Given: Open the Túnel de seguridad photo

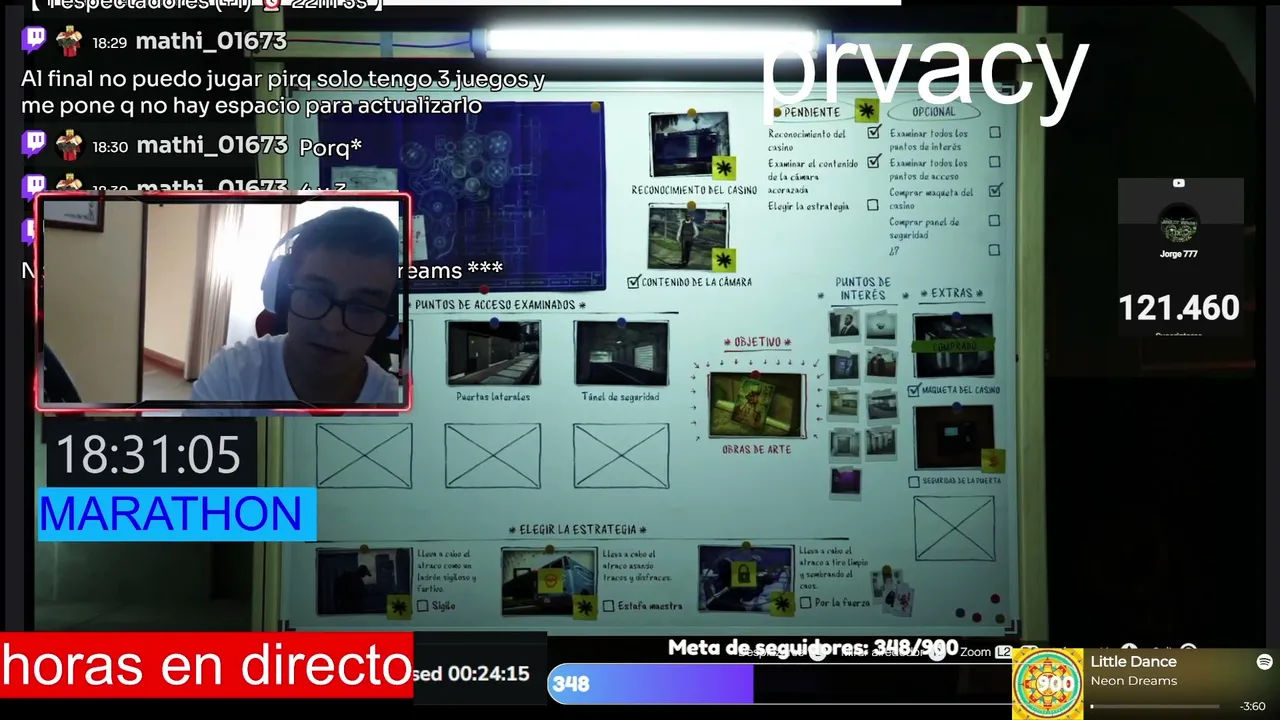Looking at the screenshot, I should coord(621,352).
